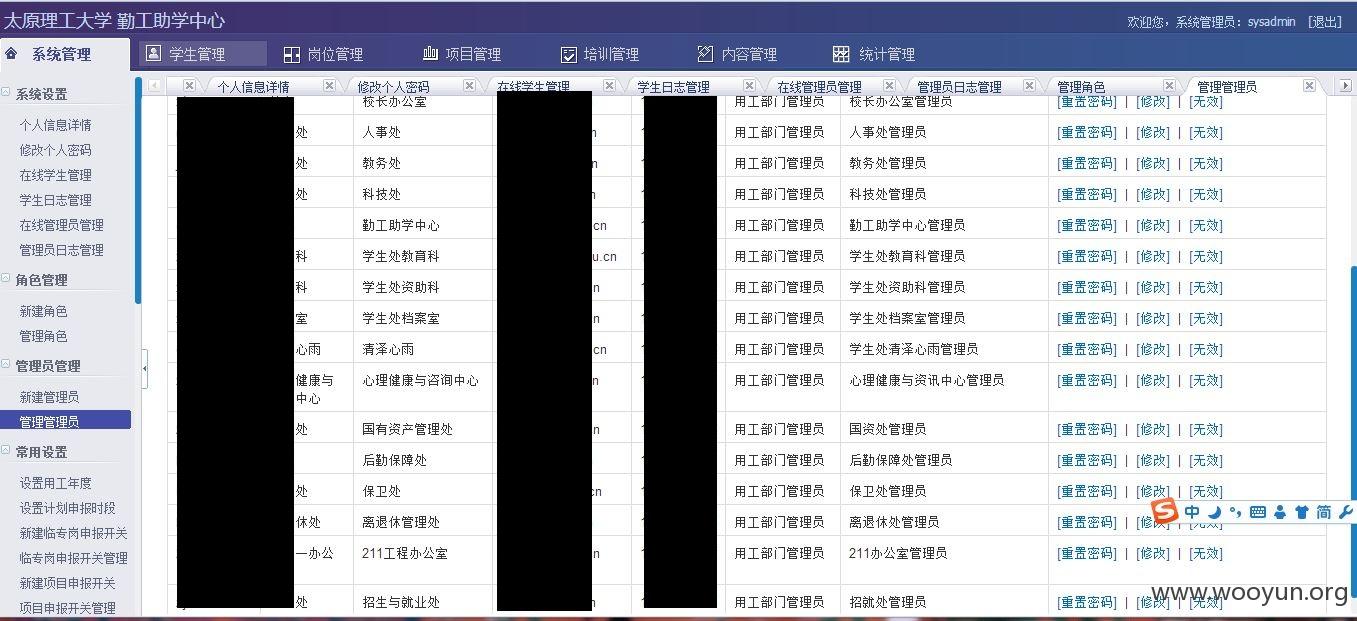The image size is (1357, 621).
Task: Click 修改 for 教务处管理员
Action: click(1153, 163)
